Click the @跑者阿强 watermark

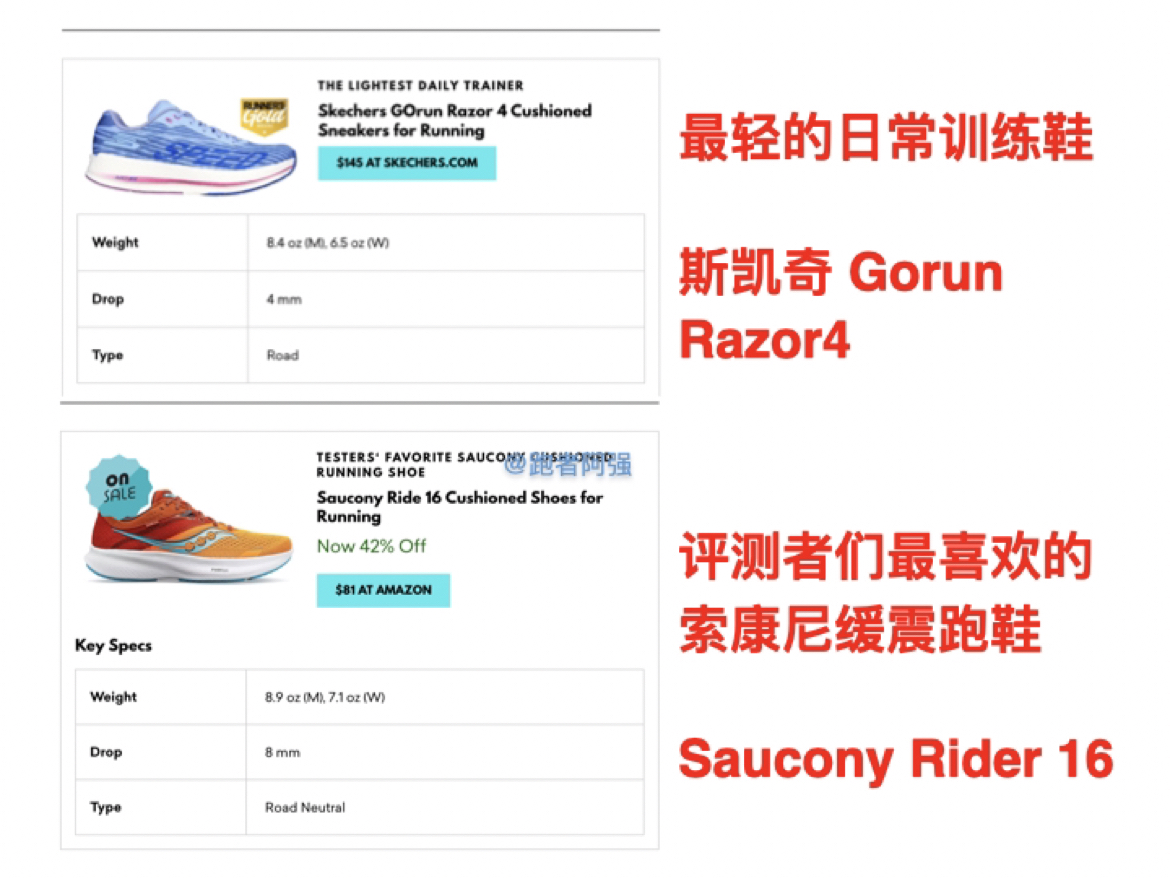567,464
